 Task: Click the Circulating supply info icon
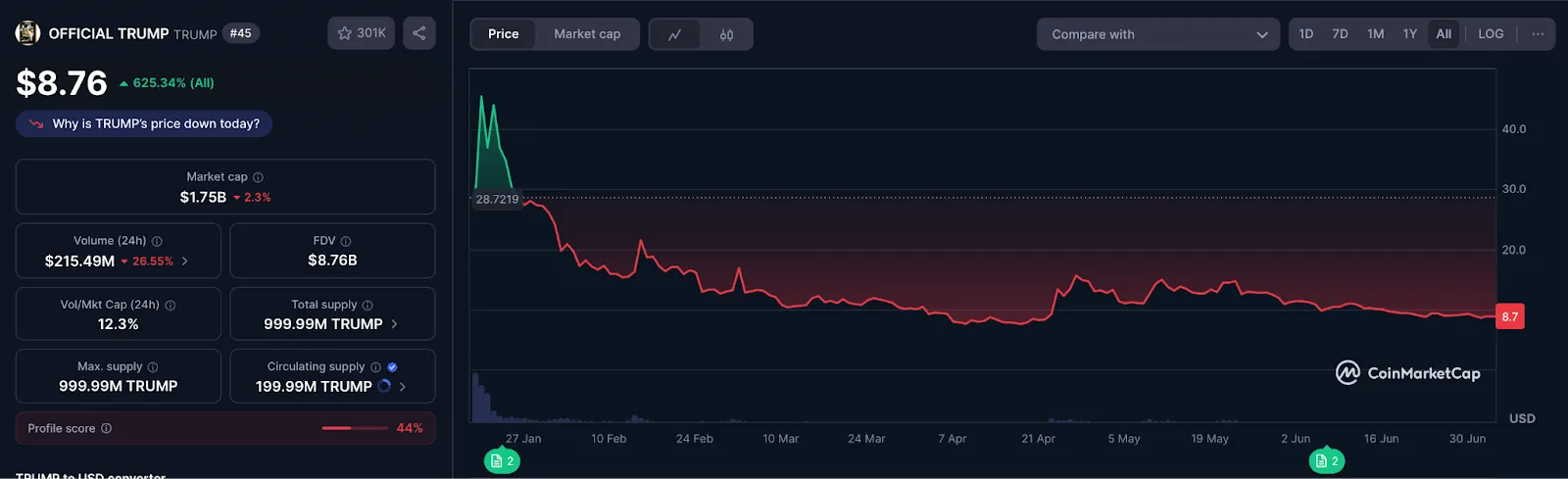pos(375,366)
